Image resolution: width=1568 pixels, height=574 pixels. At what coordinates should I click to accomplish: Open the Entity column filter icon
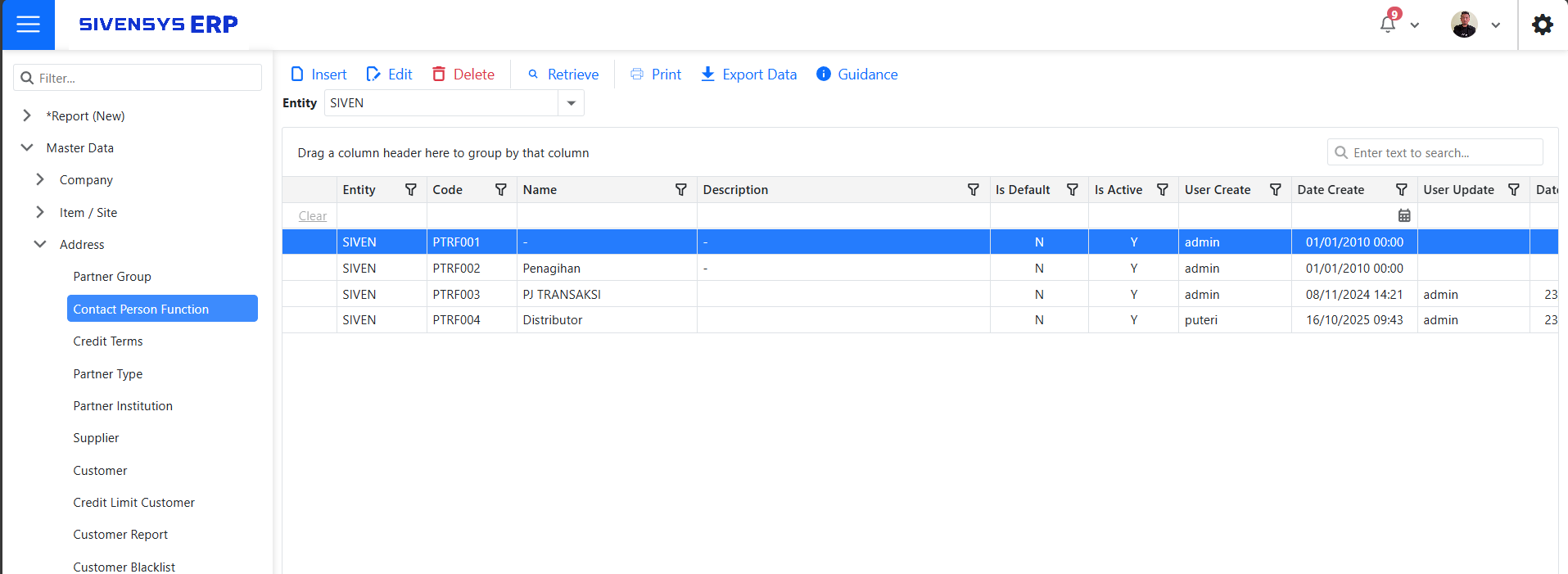tap(411, 190)
